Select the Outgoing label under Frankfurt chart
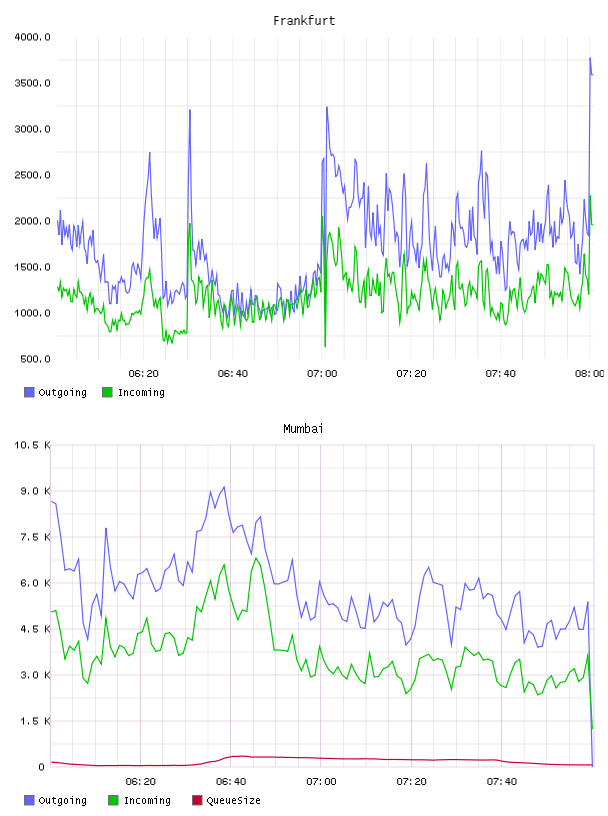This screenshot has width=608, height=816. click(62, 392)
